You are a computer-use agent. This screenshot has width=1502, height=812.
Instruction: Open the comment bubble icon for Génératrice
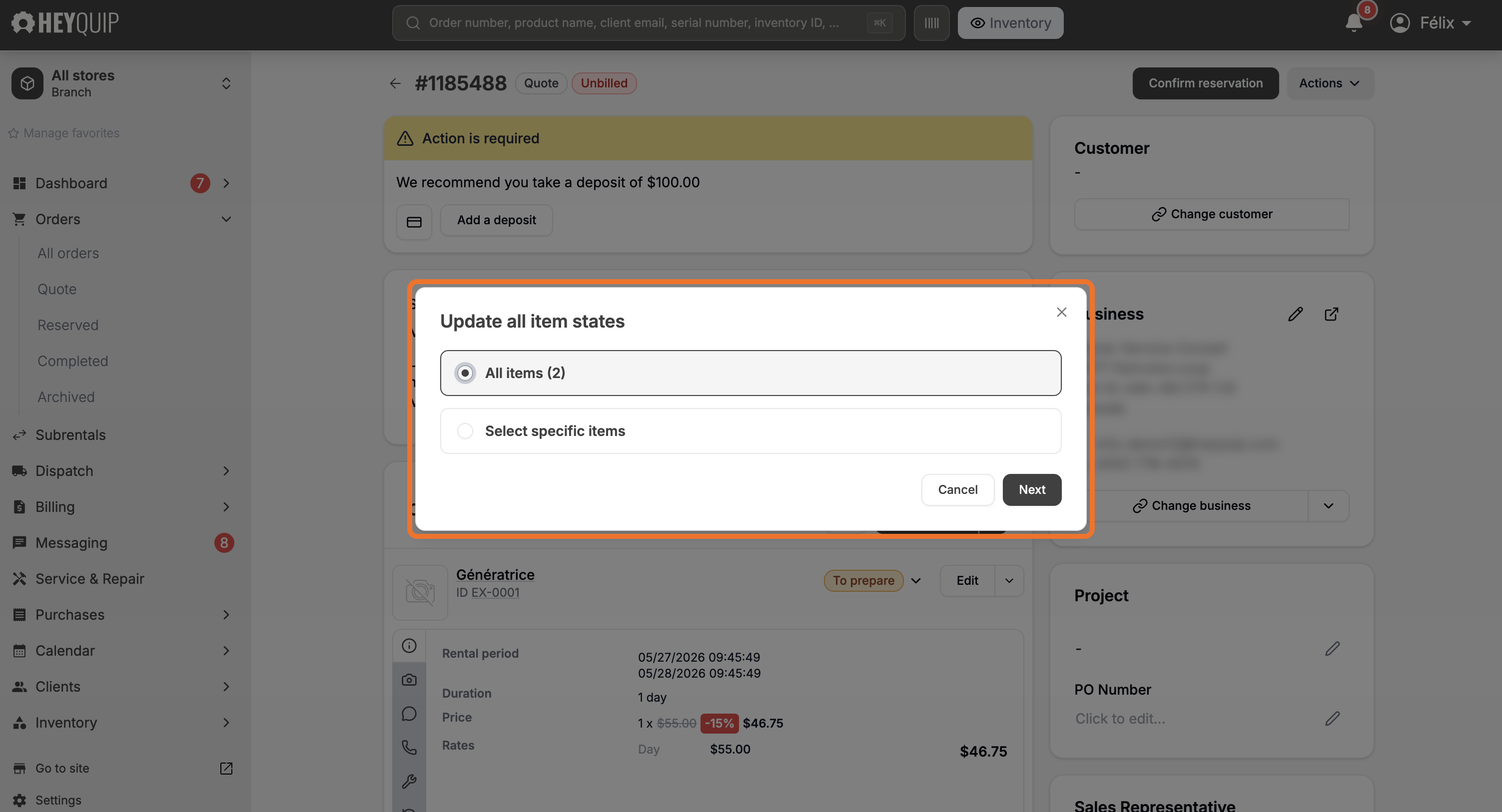click(x=409, y=714)
